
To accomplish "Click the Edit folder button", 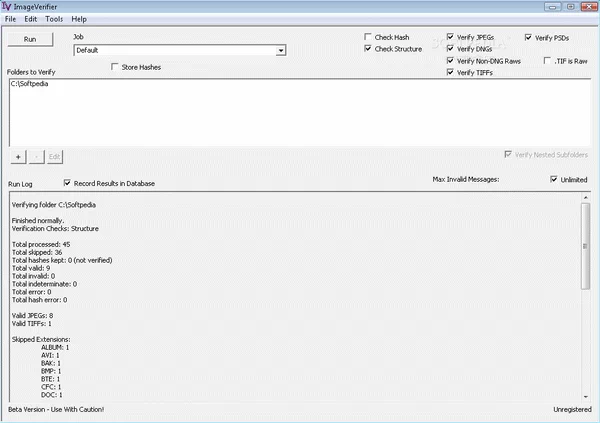I will click(55, 157).
